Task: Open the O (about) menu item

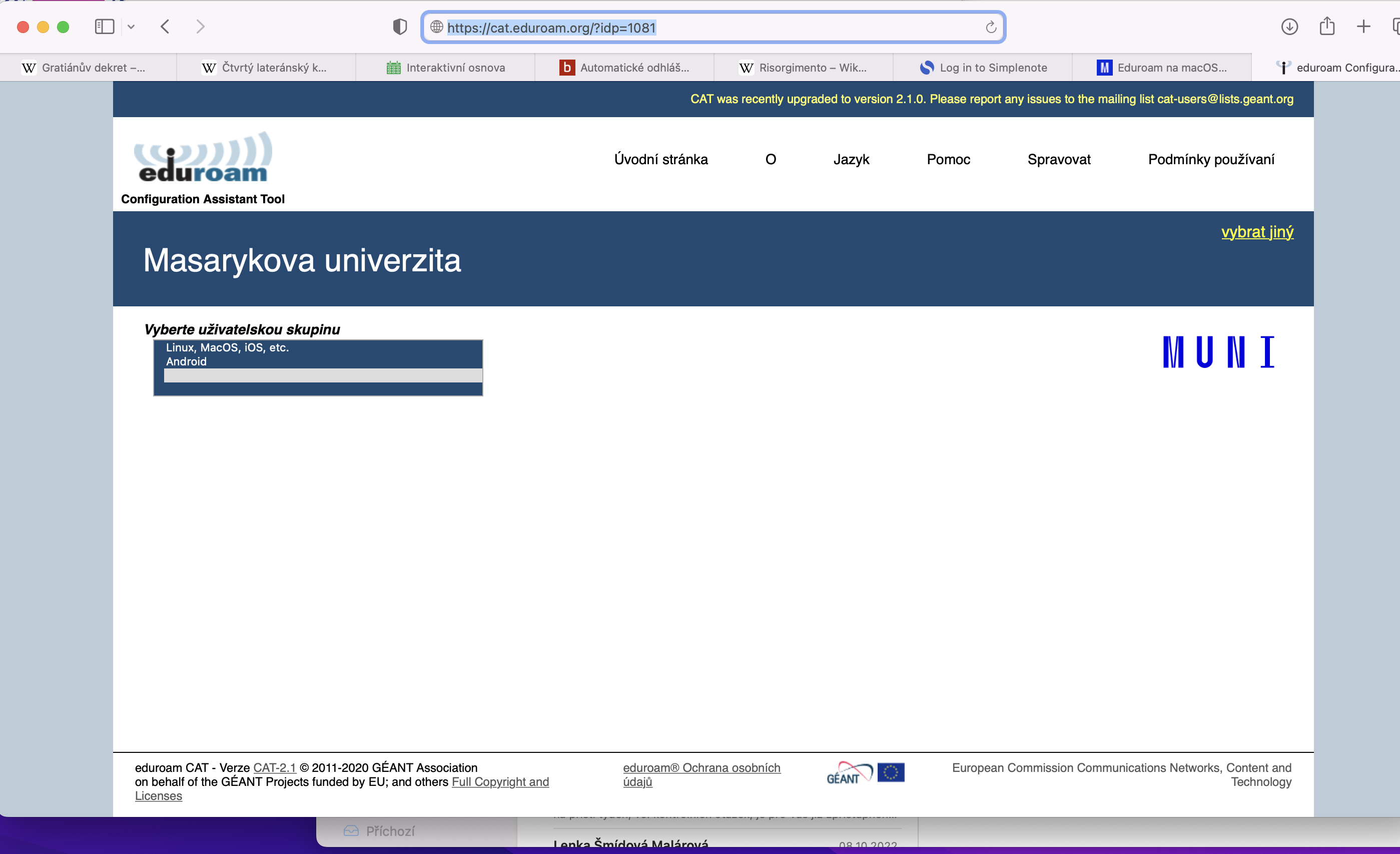Action: pos(771,160)
